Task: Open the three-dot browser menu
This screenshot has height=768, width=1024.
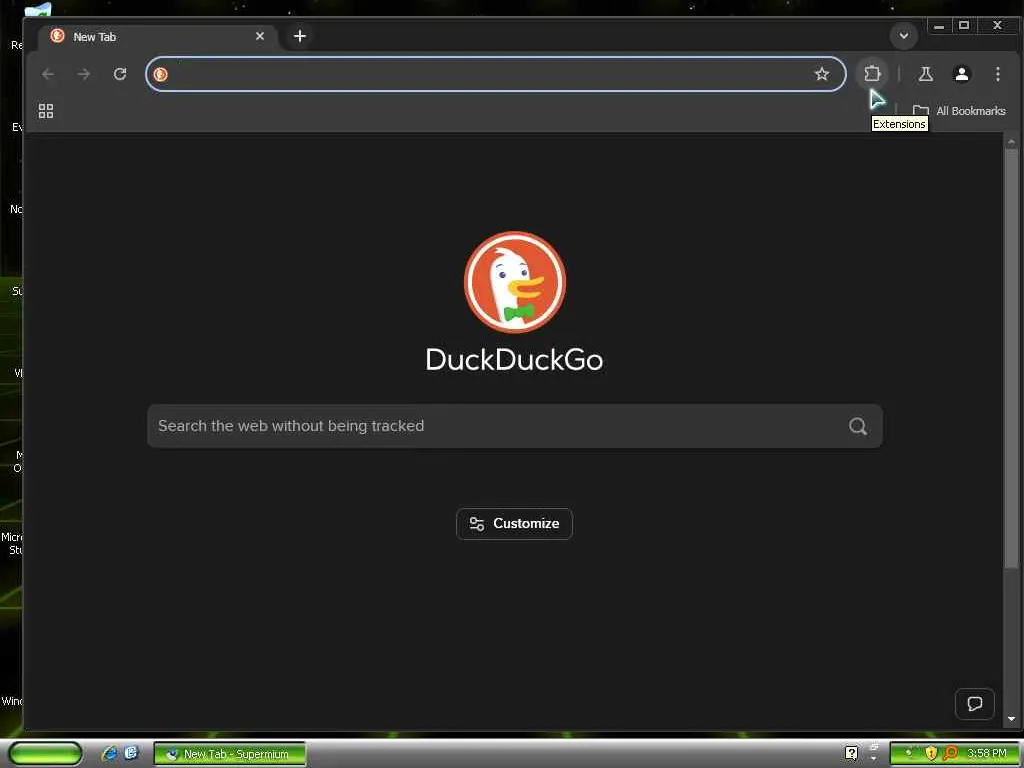Action: click(x=997, y=74)
